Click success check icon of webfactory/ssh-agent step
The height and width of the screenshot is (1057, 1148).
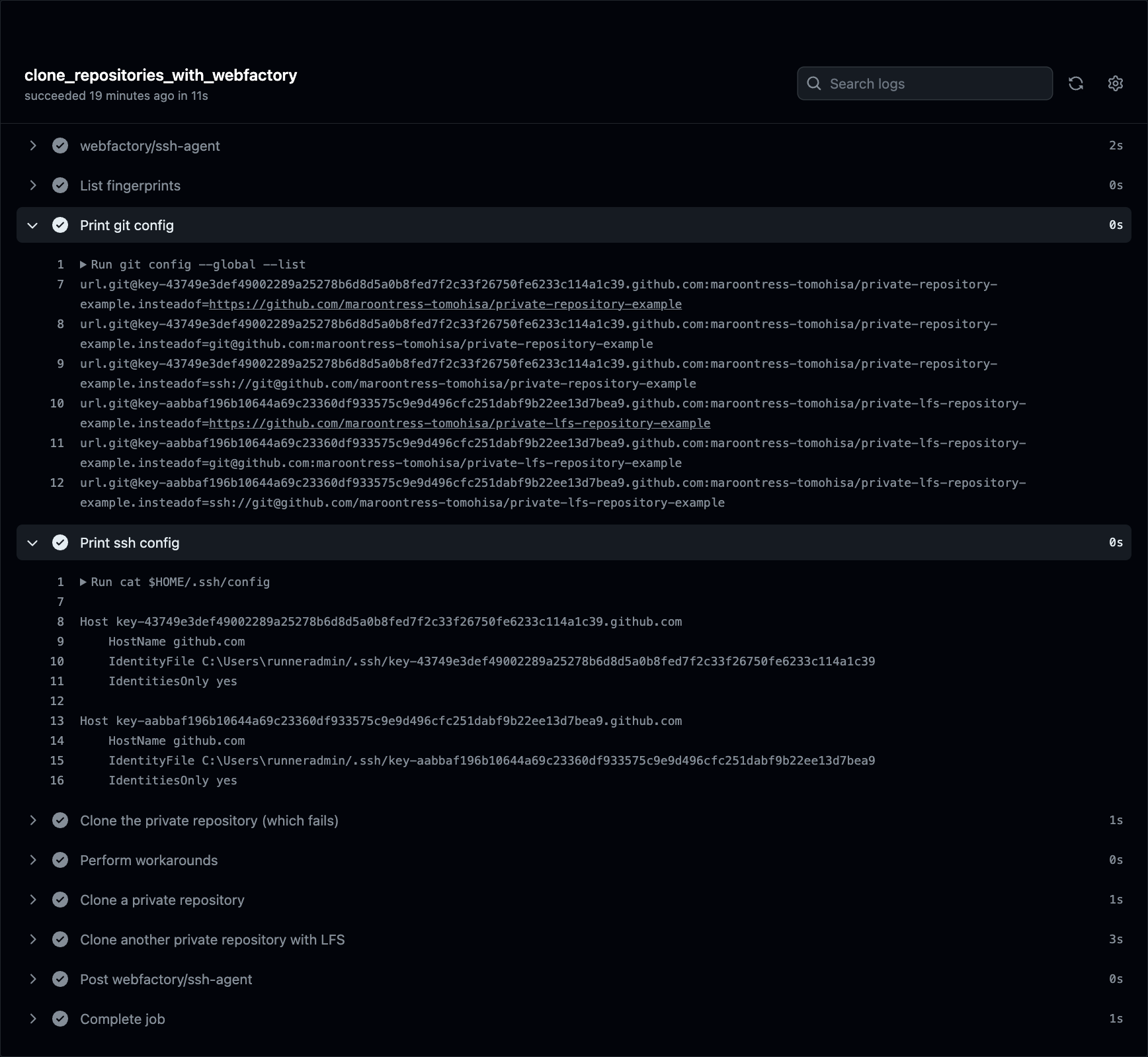click(60, 146)
